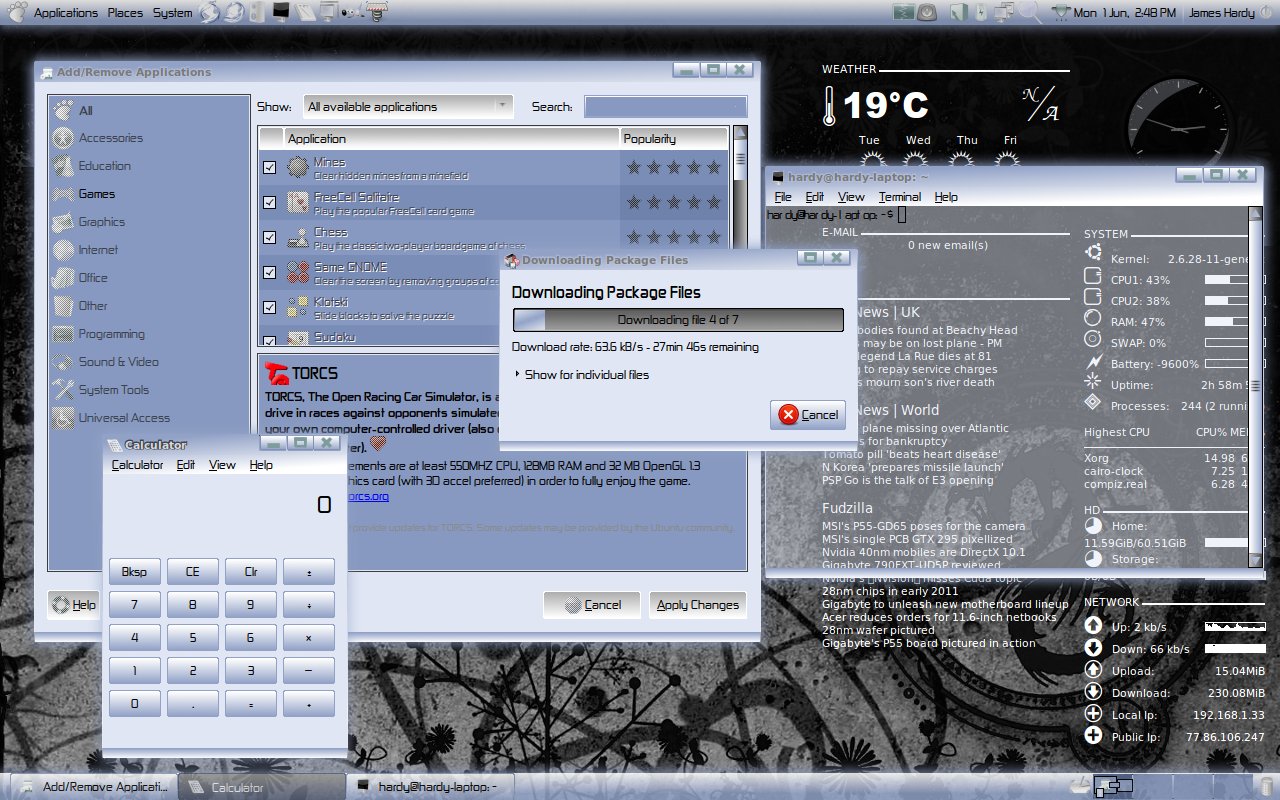Open the Applications menu in top panel
The height and width of the screenshot is (800, 1280).
pos(66,13)
